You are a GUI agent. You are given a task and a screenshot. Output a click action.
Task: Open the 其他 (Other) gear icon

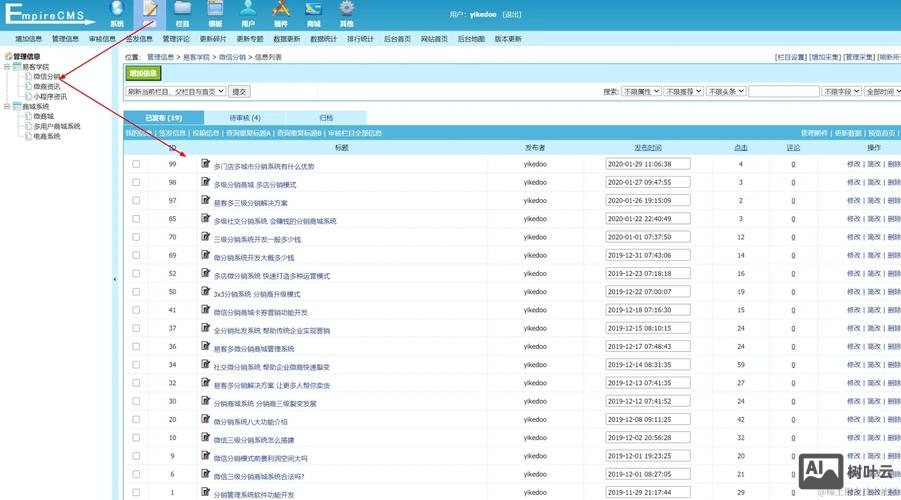click(x=346, y=14)
